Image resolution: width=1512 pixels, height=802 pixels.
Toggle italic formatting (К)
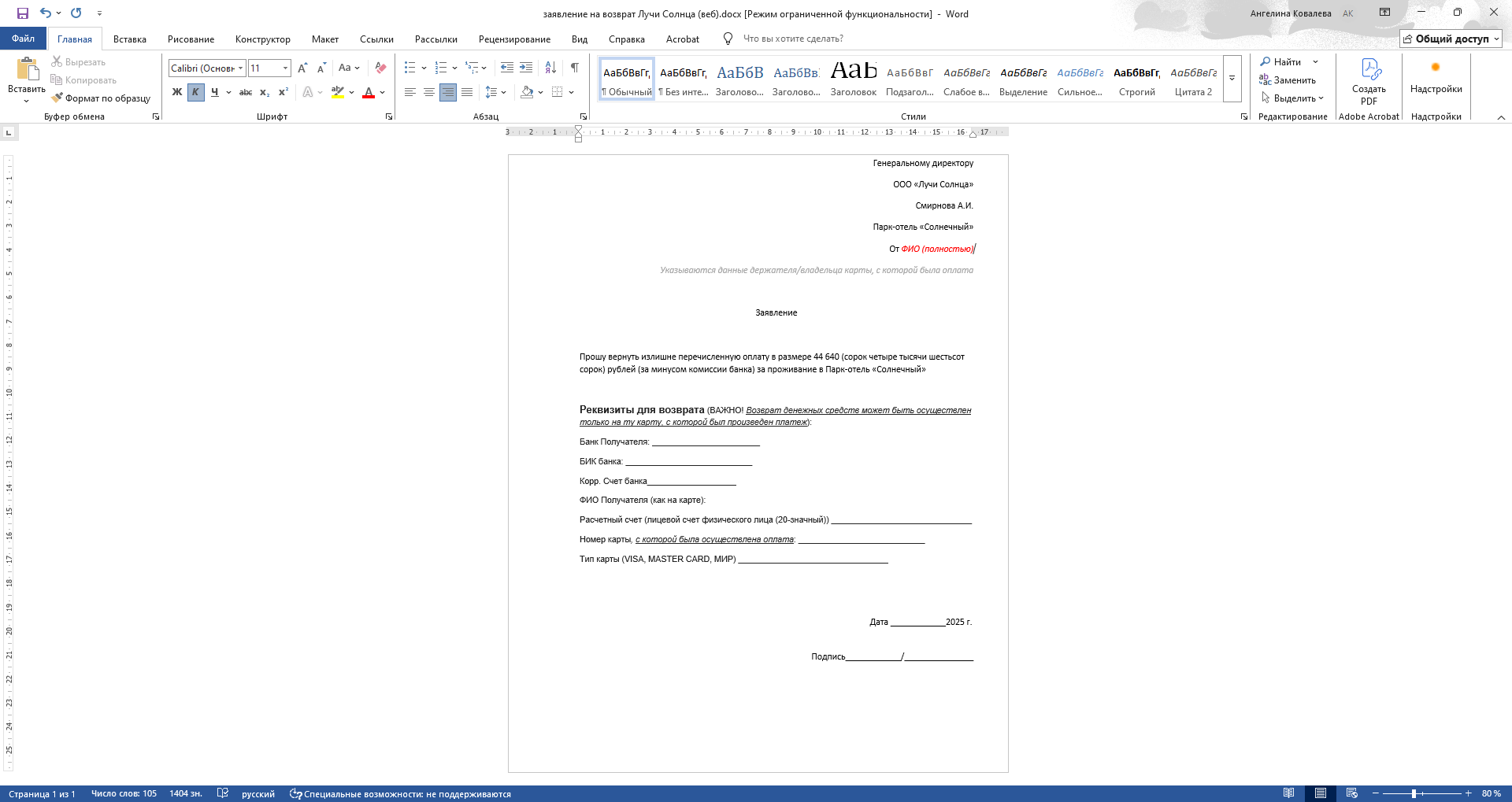[x=195, y=92]
